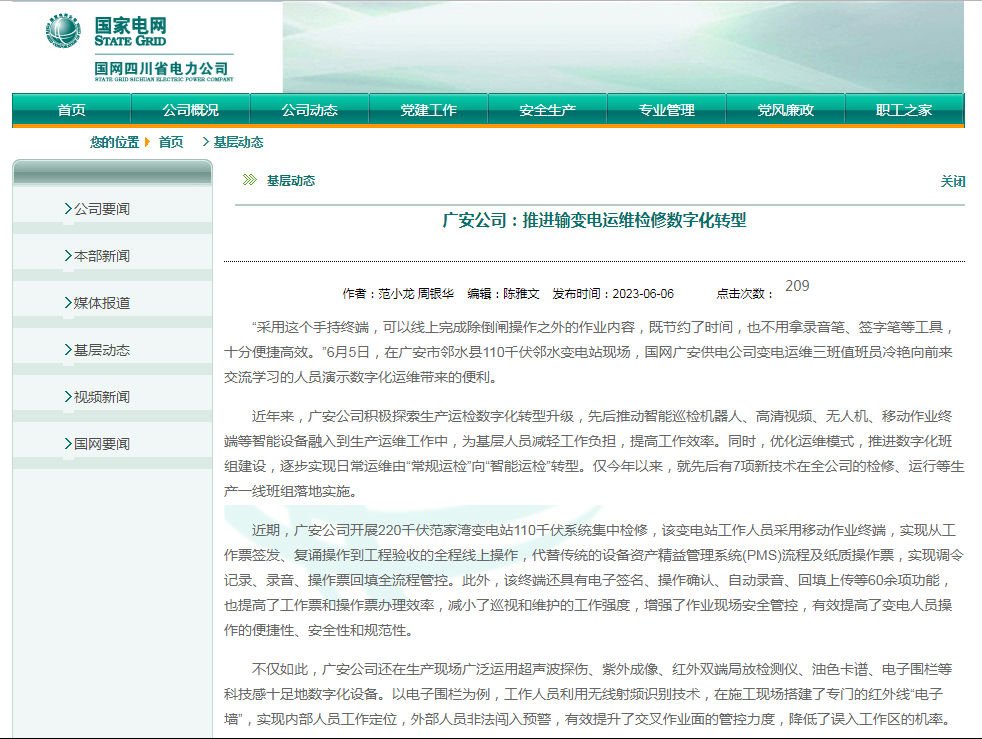This screenshot has width=982, height=739.
Task: Click 基层动态 in the breadcrumb trail
Action: click(238, 142)
